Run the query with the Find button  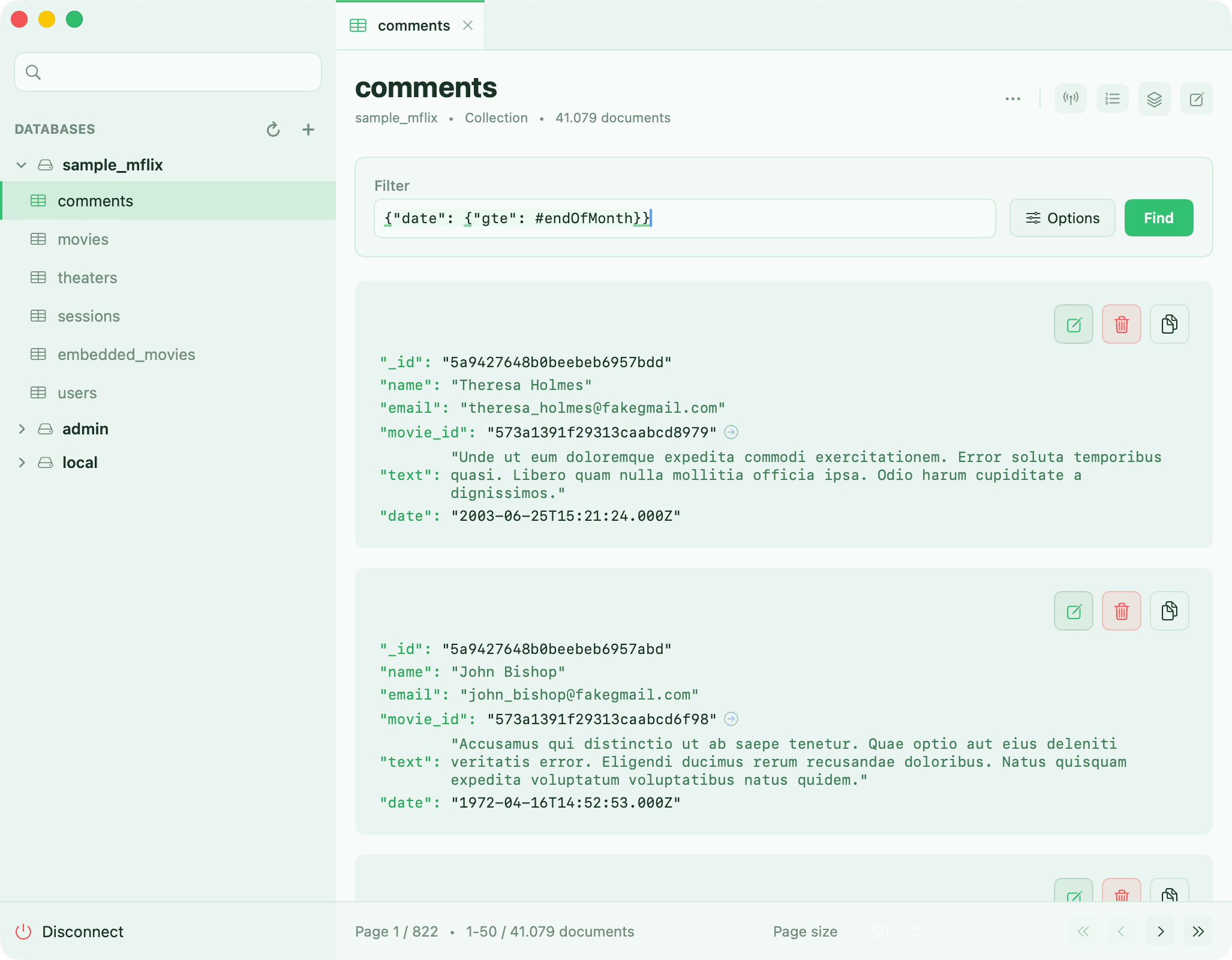pyautogui.click(x=1158, y=218)
